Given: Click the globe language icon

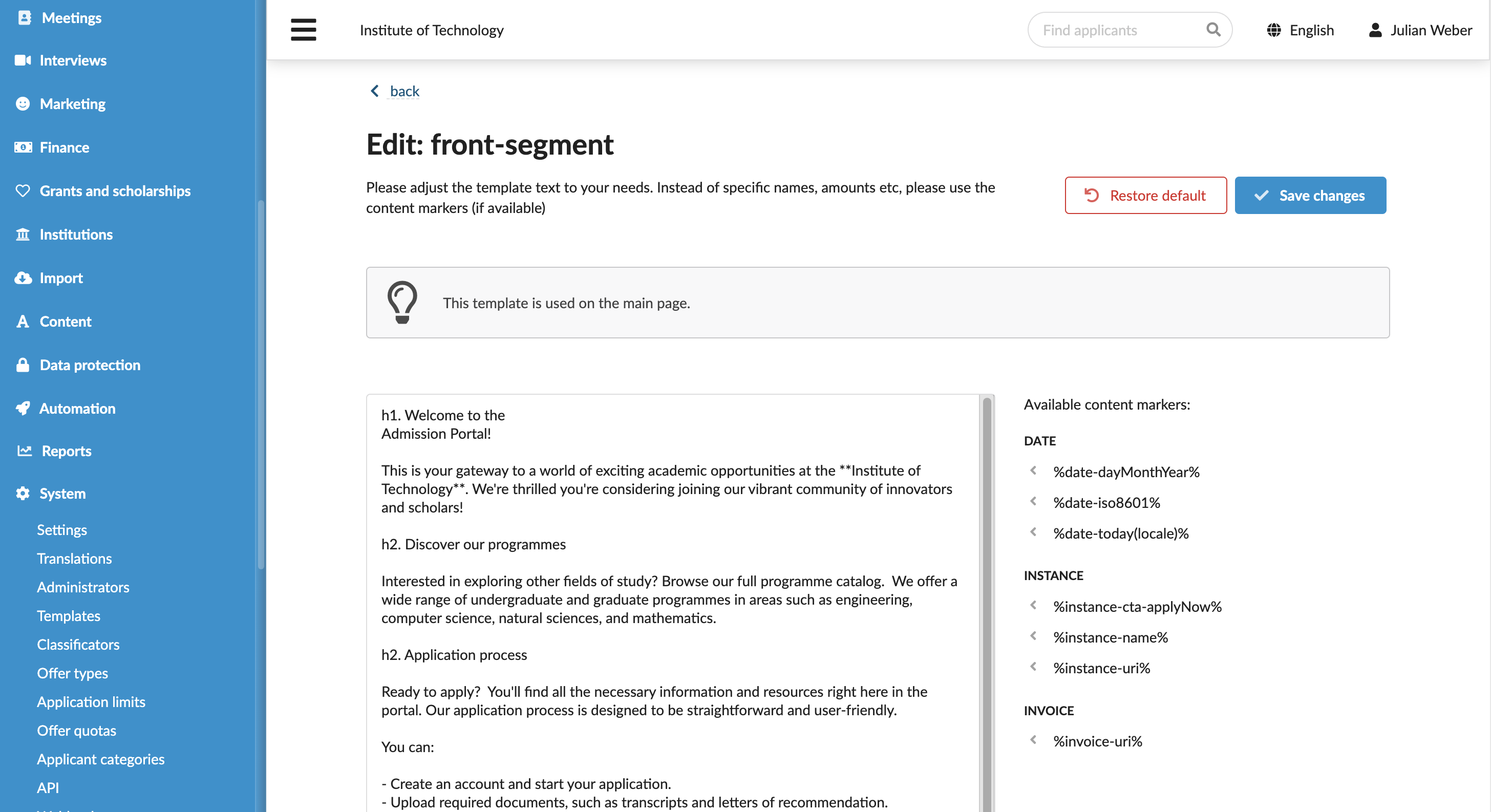Looking at the screenshot, I should tap(1273, 30).
